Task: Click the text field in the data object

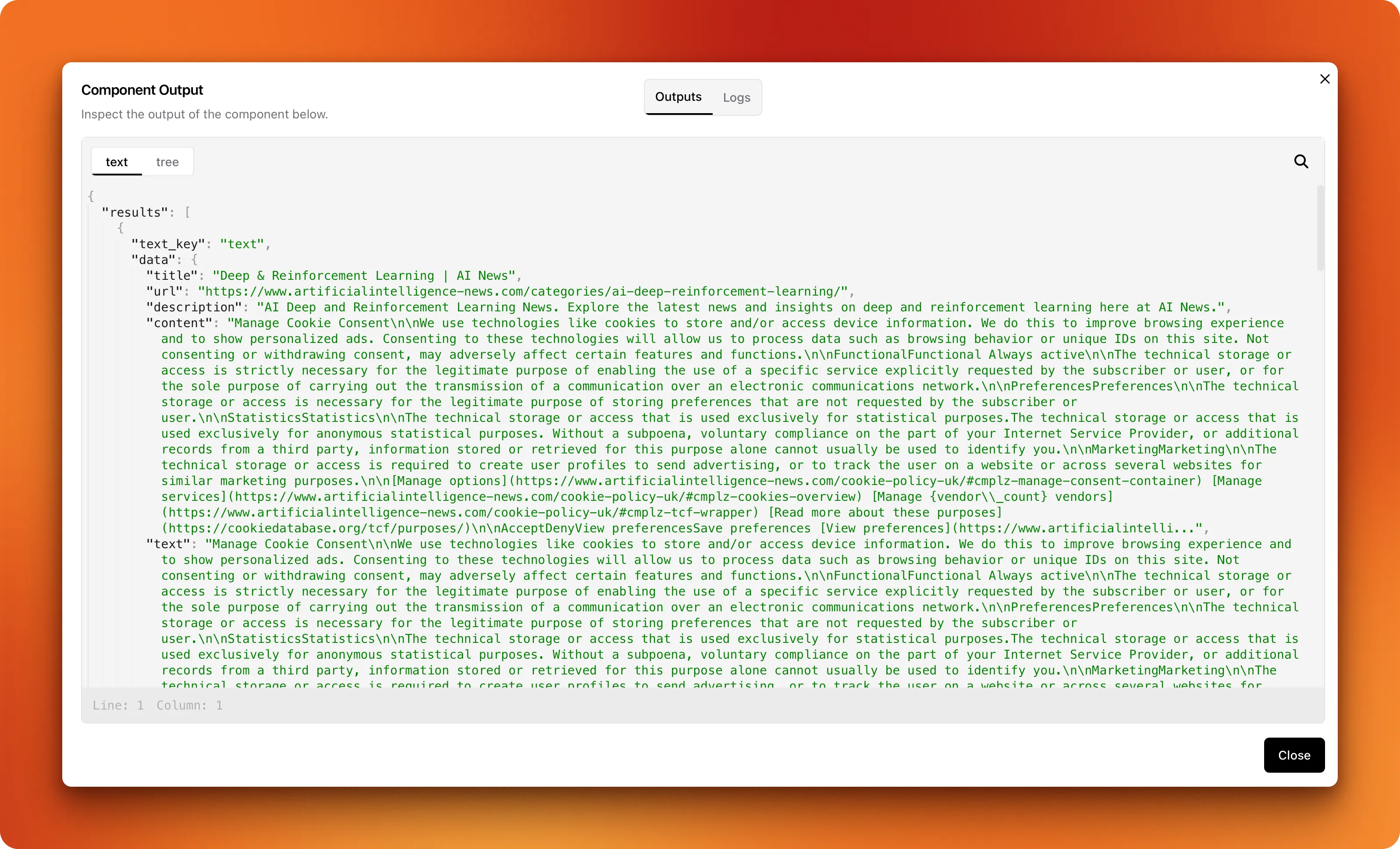Action: (x=168, y=544)
